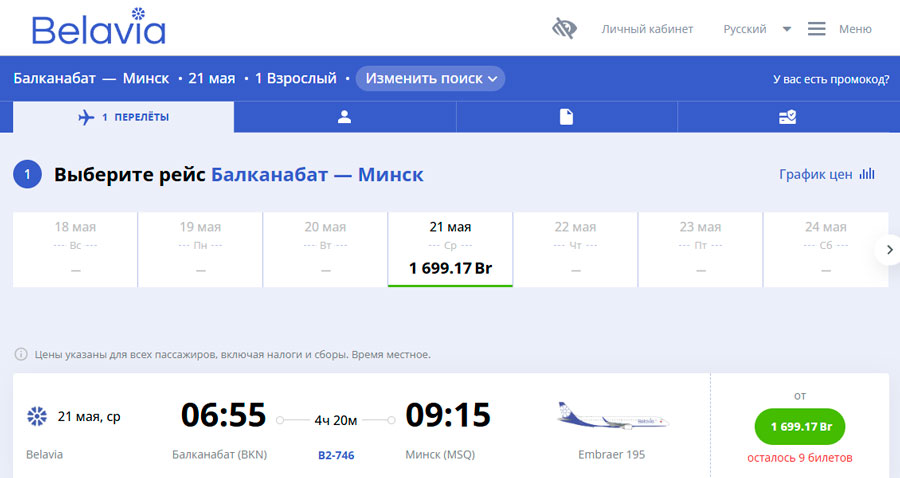This screenshot has width=900, height=478.
Task: Open Личный кабинет link
Action: pos(647,29)
